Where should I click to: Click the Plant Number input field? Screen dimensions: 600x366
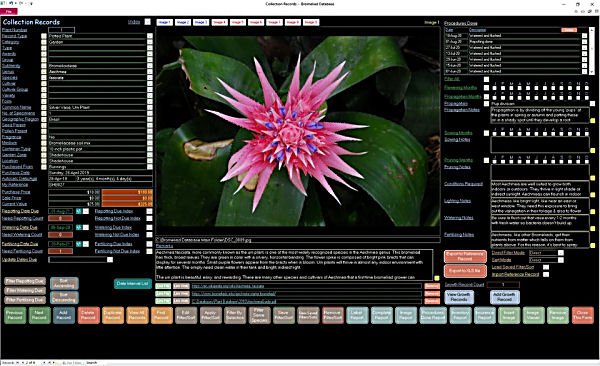click(61, 29)
